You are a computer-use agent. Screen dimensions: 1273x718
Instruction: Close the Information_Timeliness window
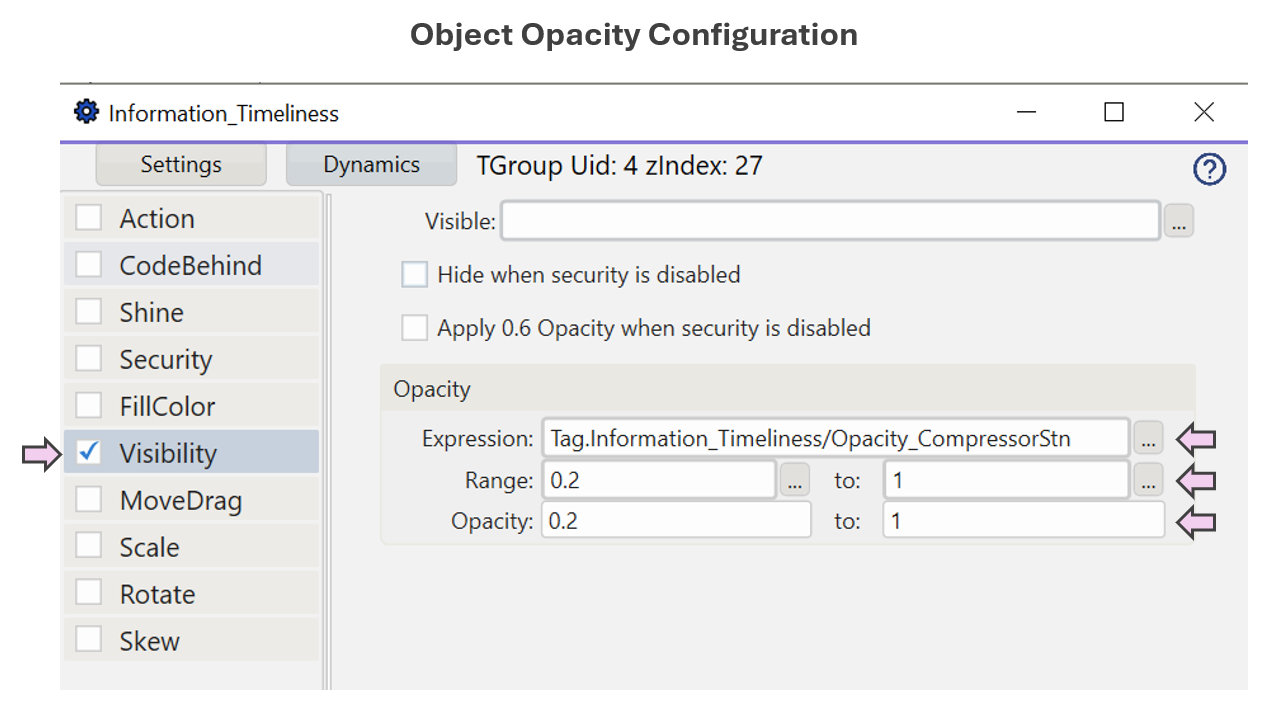pos(1203,112)
